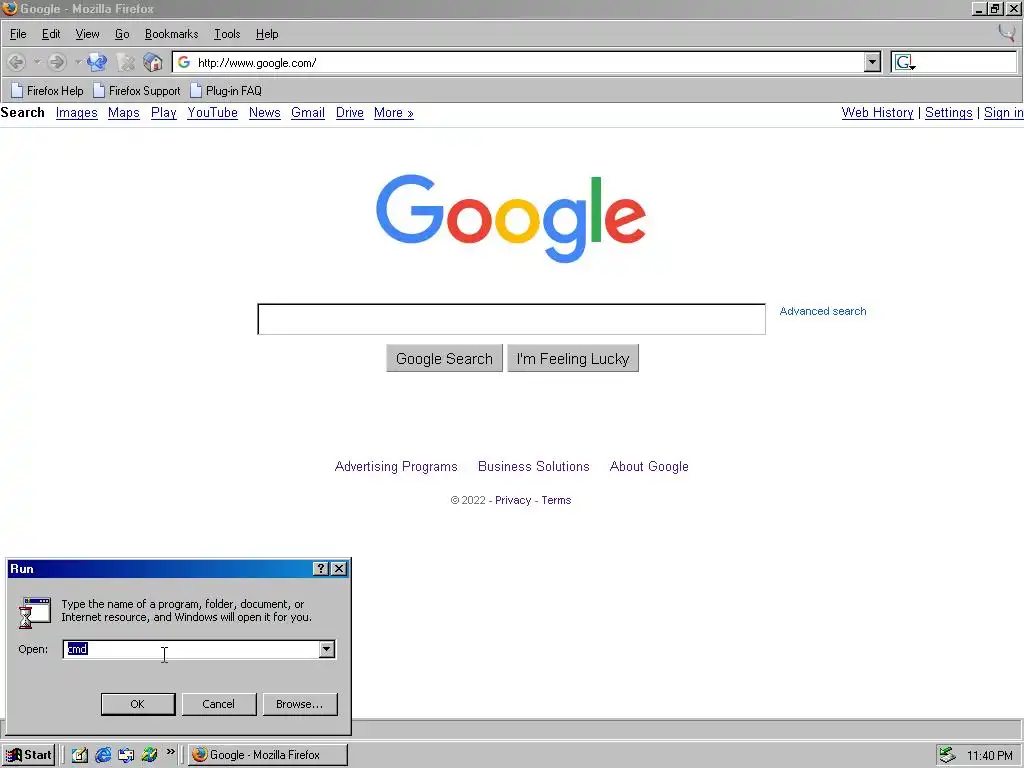
Task: Expand the quick launch overflow chevron
Action: coord(170,752)
